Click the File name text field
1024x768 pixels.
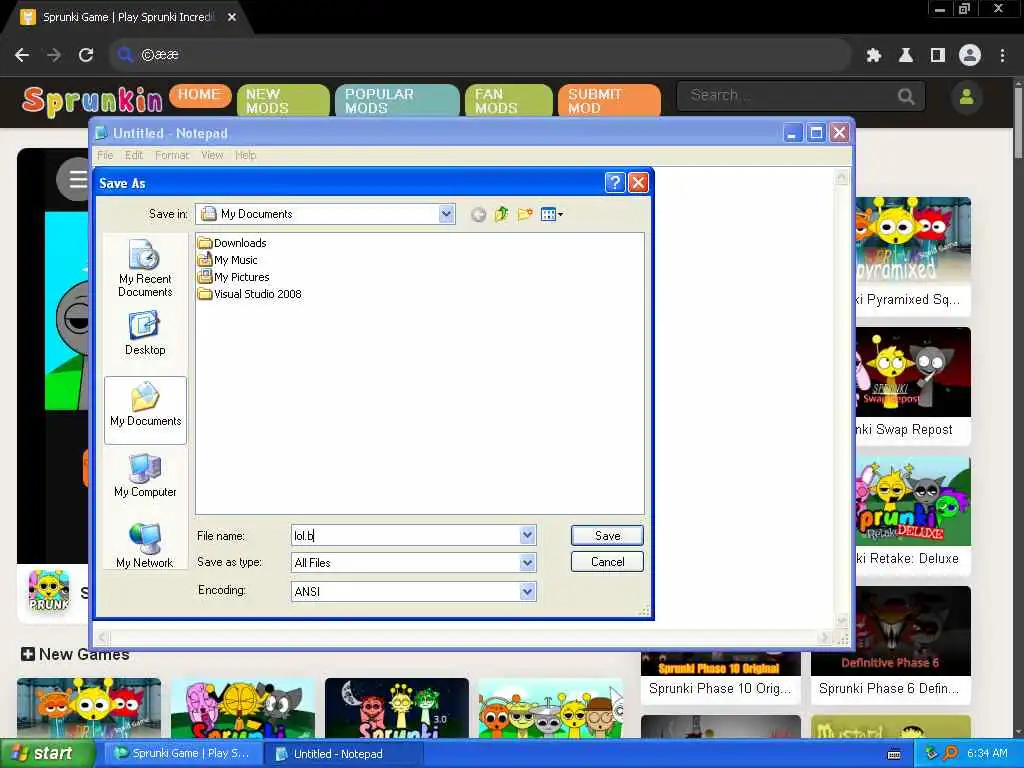tap(406, 535)
